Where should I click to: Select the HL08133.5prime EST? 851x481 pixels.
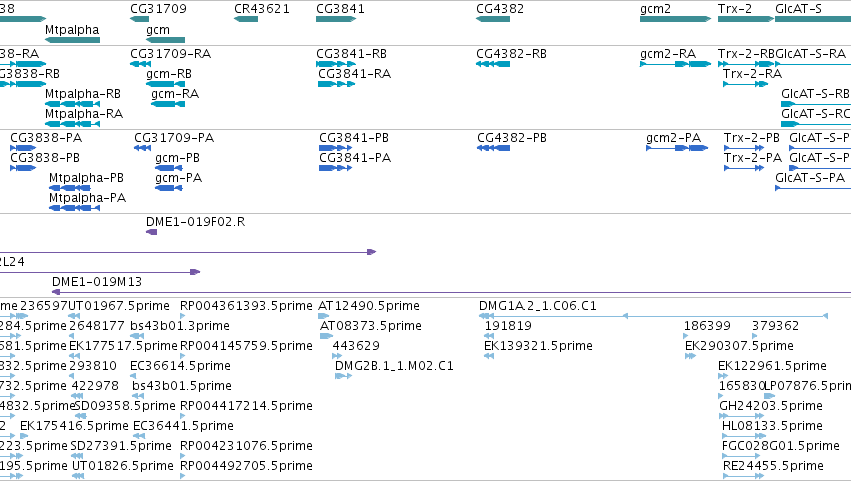(x=744, y=436)
